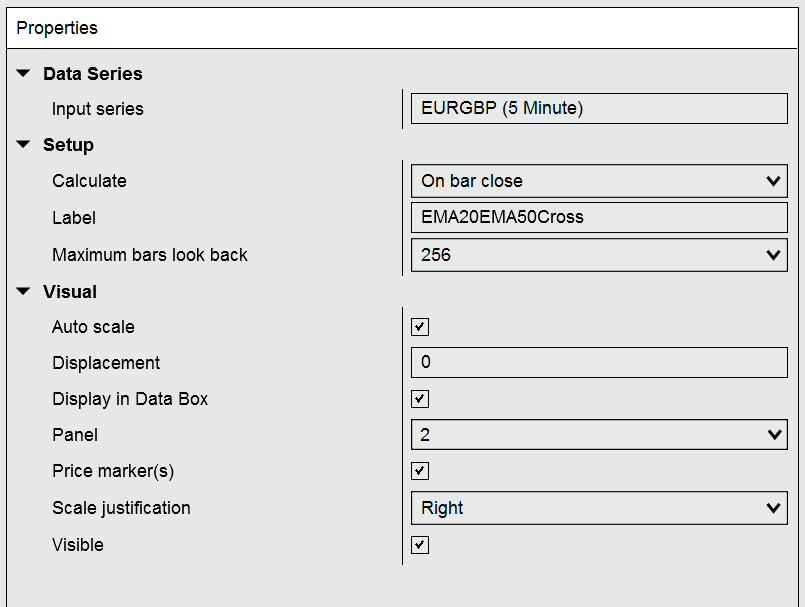This screenshot has width=805, height=607.
Task: Click the Scale justification label
Action: click(121, 508)
